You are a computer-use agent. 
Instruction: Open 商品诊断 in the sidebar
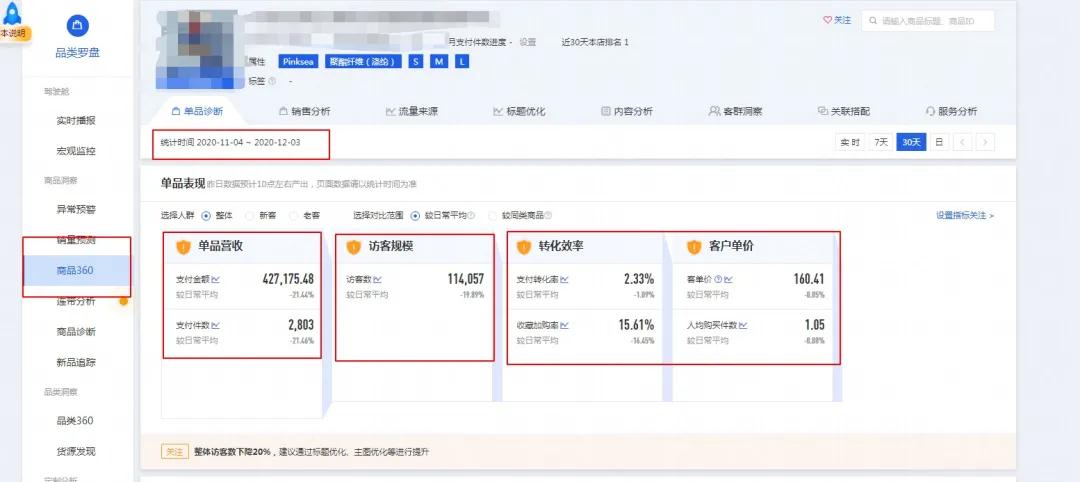[76, 331]
